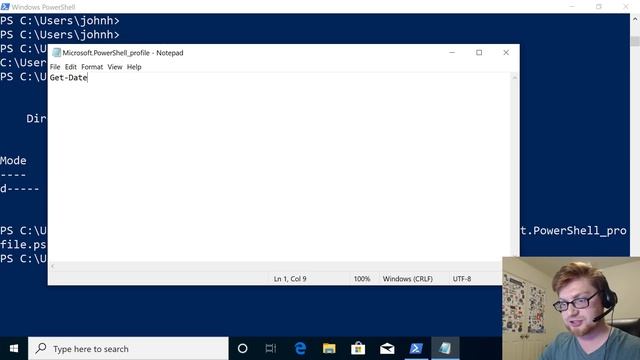Open Microsoft Store from the taskbar
Image resolution: width=640 pixels, height=360 pixels.
(358, 349)
